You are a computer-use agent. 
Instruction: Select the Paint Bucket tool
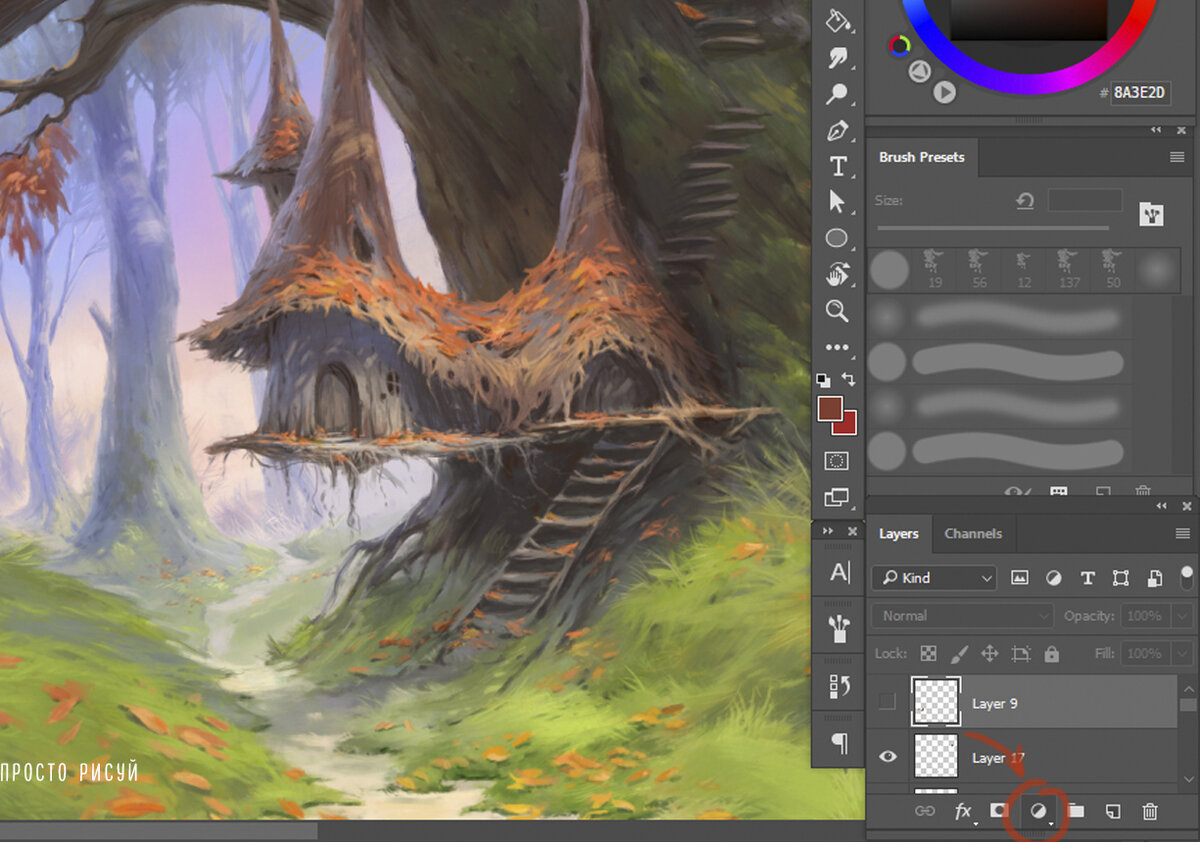coord(837,21)
